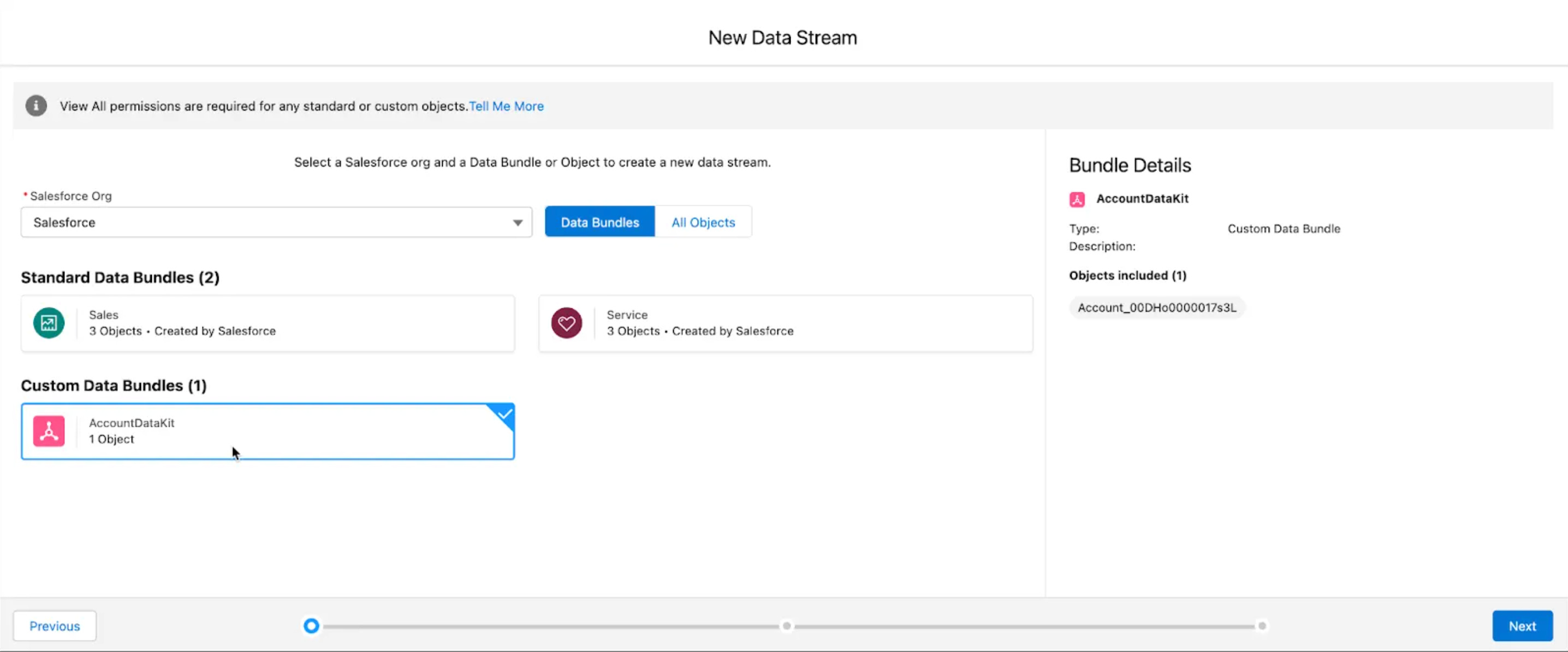Click the Service bundle heart icon
Screen dimensions: 1568x652
pos(566,323)
